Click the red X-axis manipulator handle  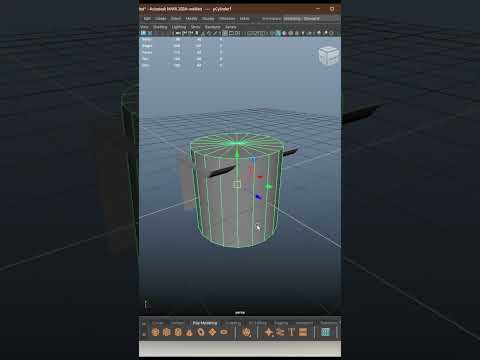coord(260,177)
